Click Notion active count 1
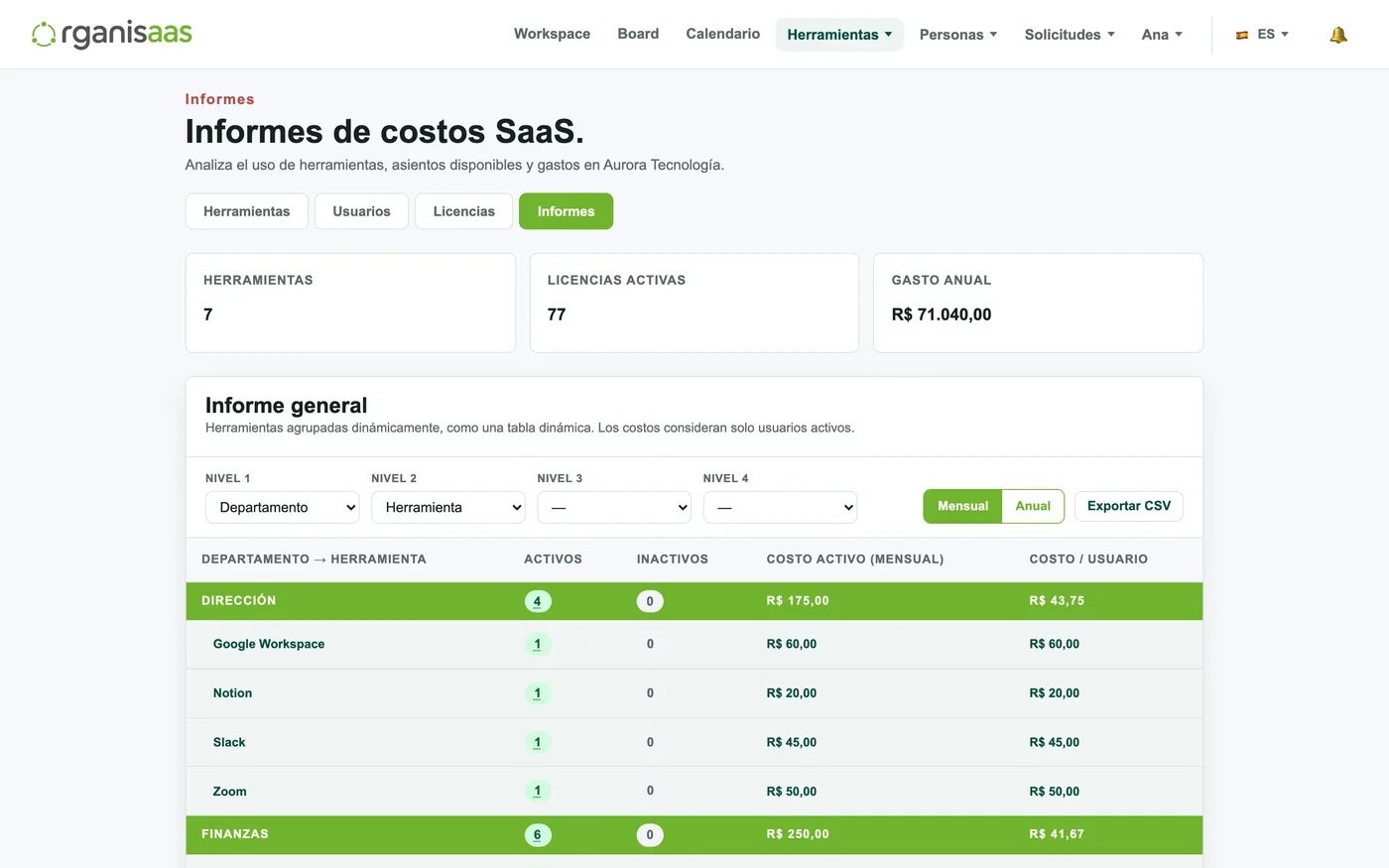Image resolution: width=1389 pixels, height=868 pixels. point(538,693)
